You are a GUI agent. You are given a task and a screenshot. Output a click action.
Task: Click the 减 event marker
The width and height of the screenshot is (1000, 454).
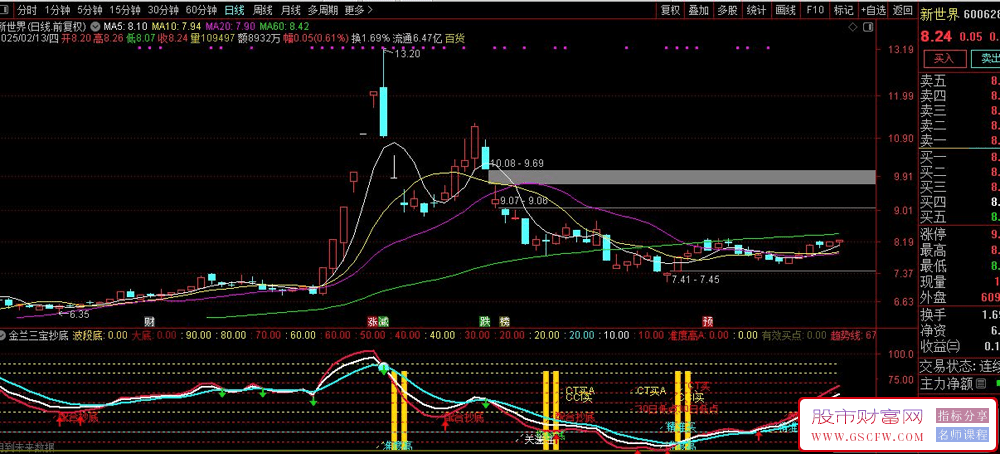[x=383, y=321]
